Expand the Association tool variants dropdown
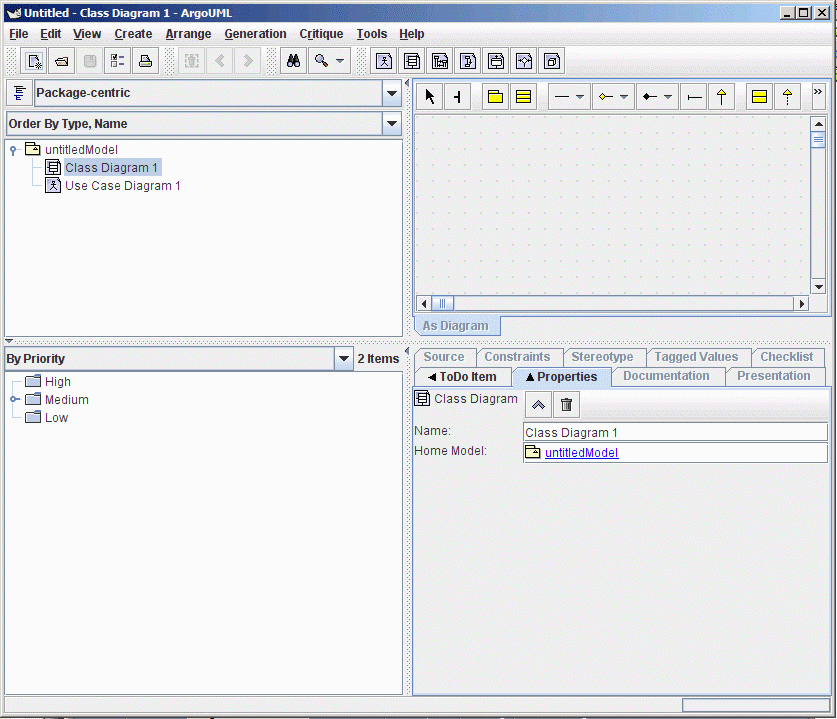 [x=580, y=97]
